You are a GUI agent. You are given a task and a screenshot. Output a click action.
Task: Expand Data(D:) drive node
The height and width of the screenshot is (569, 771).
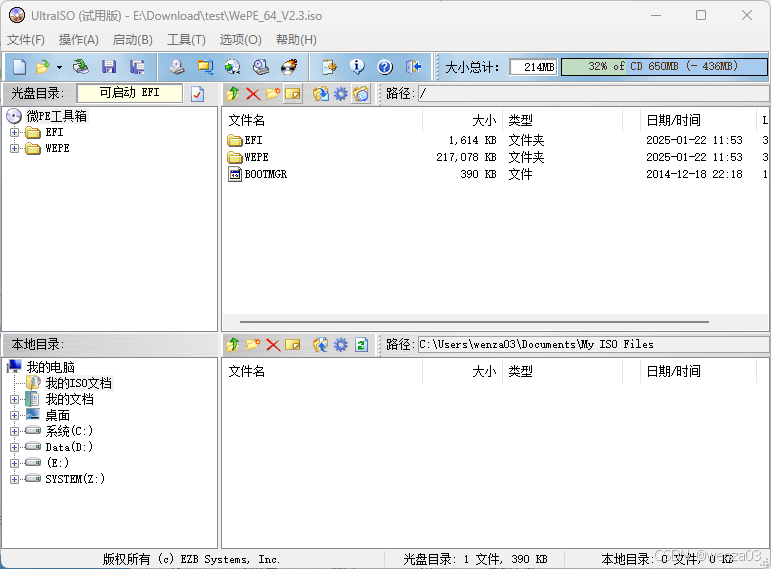tap(14, 447)
